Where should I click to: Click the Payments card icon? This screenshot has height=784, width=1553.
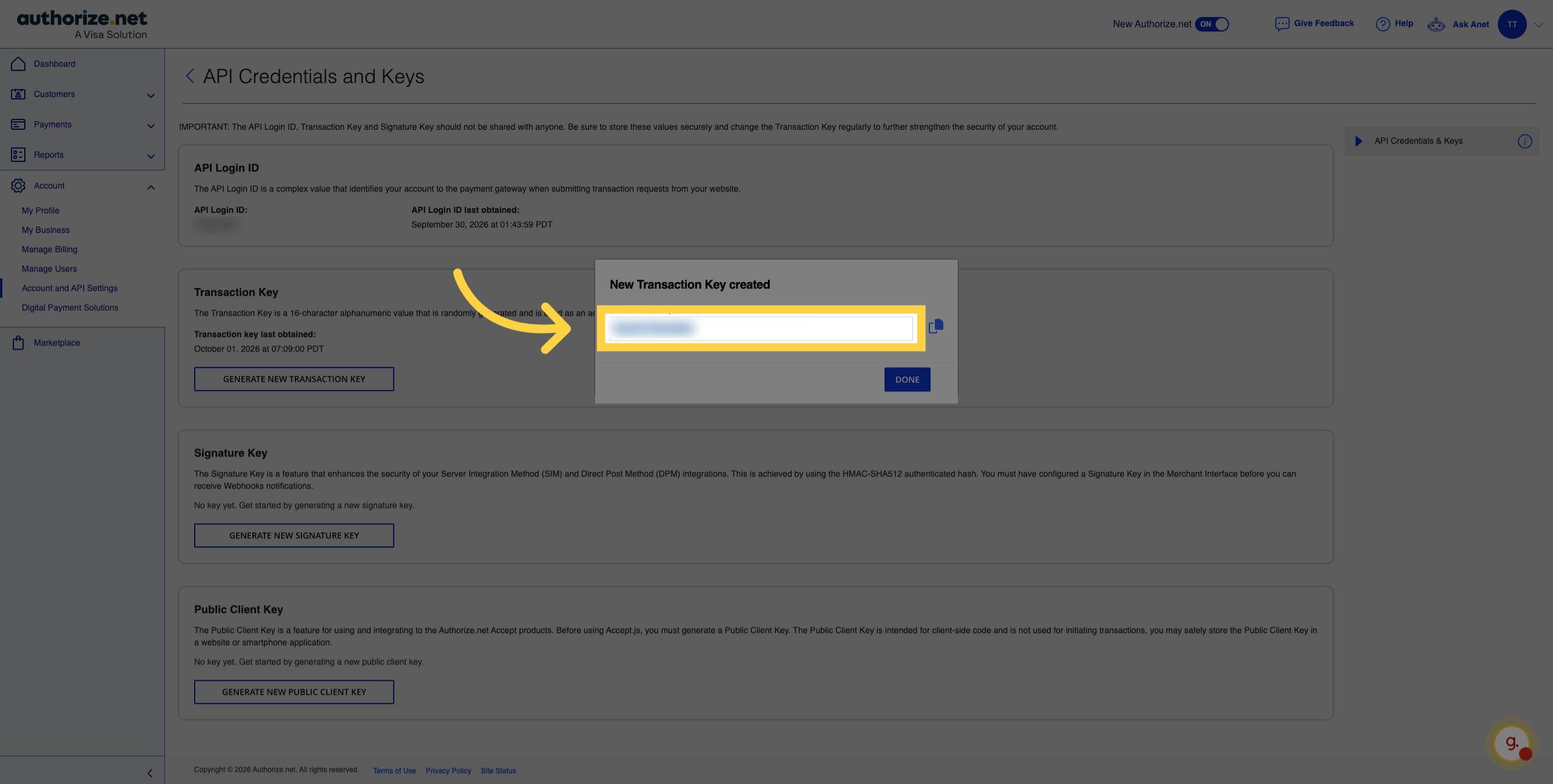[x=18, y=124]
